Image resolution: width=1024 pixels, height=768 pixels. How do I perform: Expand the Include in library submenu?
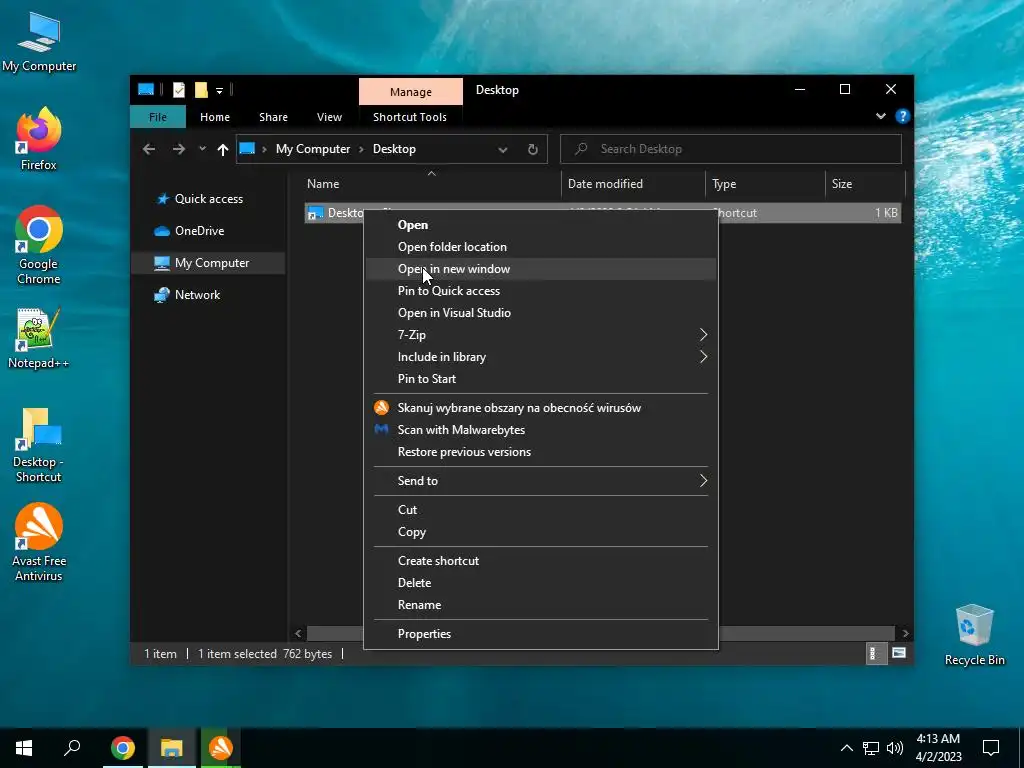pos(703,357)
